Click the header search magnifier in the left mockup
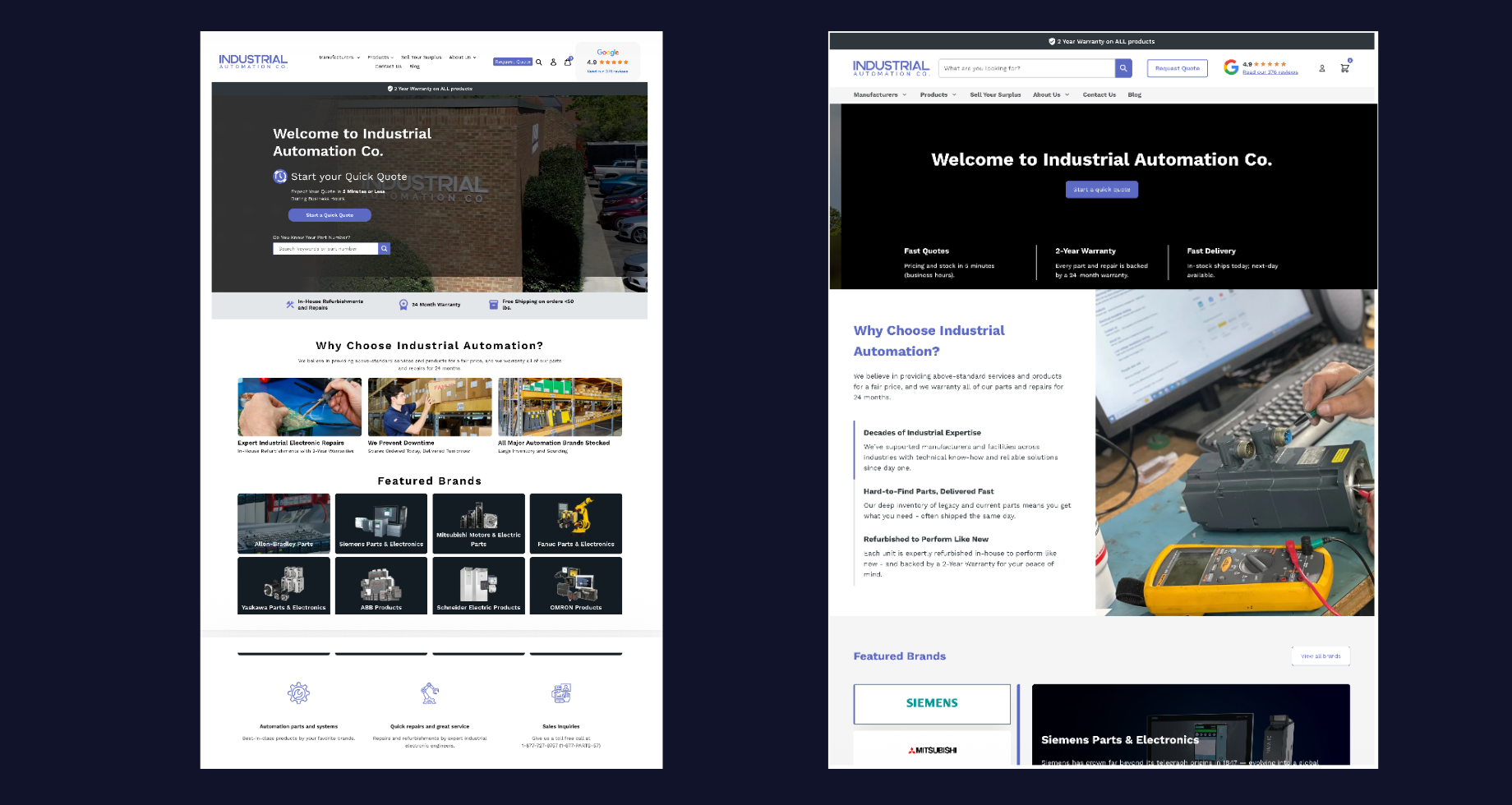Image resolution: width=1512 pixels, height=805 pixels. (539, 62)
